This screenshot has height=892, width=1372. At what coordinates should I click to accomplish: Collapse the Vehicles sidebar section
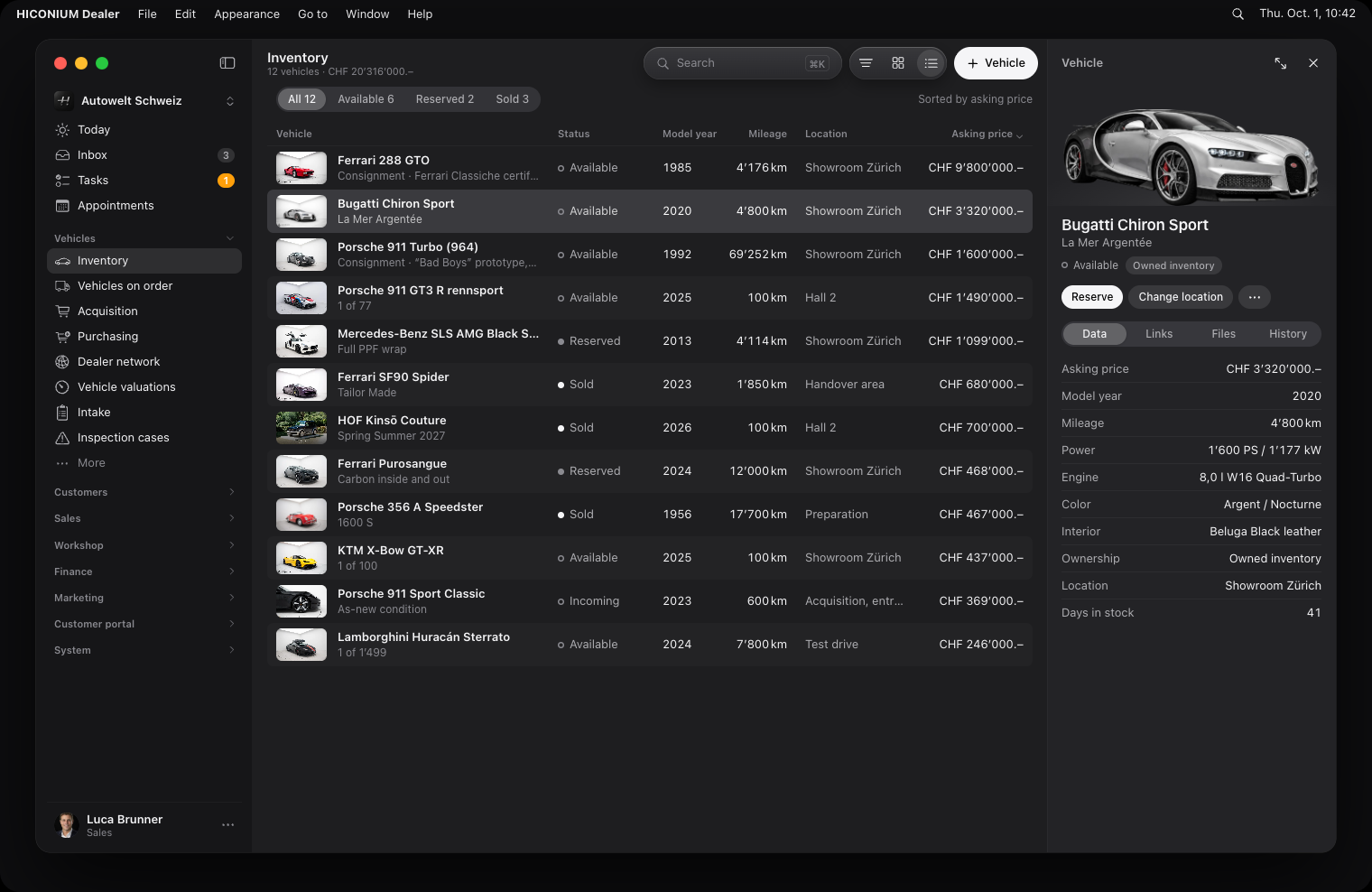pyautogui.click(x=230, y=238)
